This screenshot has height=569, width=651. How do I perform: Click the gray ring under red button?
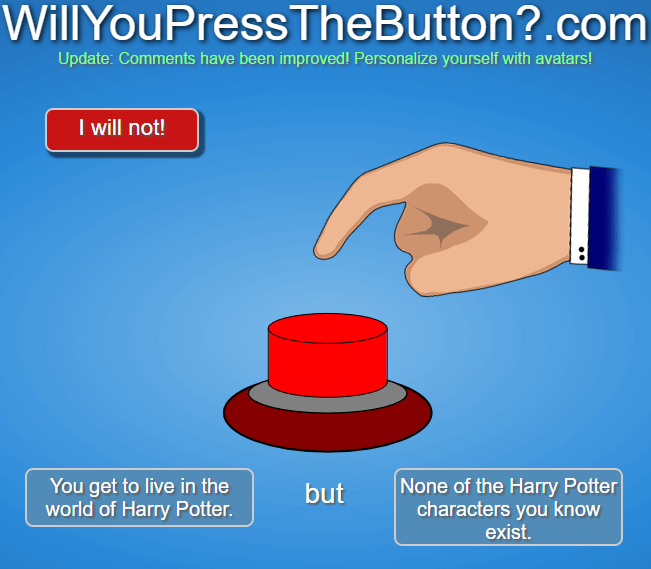pos(328,401)
